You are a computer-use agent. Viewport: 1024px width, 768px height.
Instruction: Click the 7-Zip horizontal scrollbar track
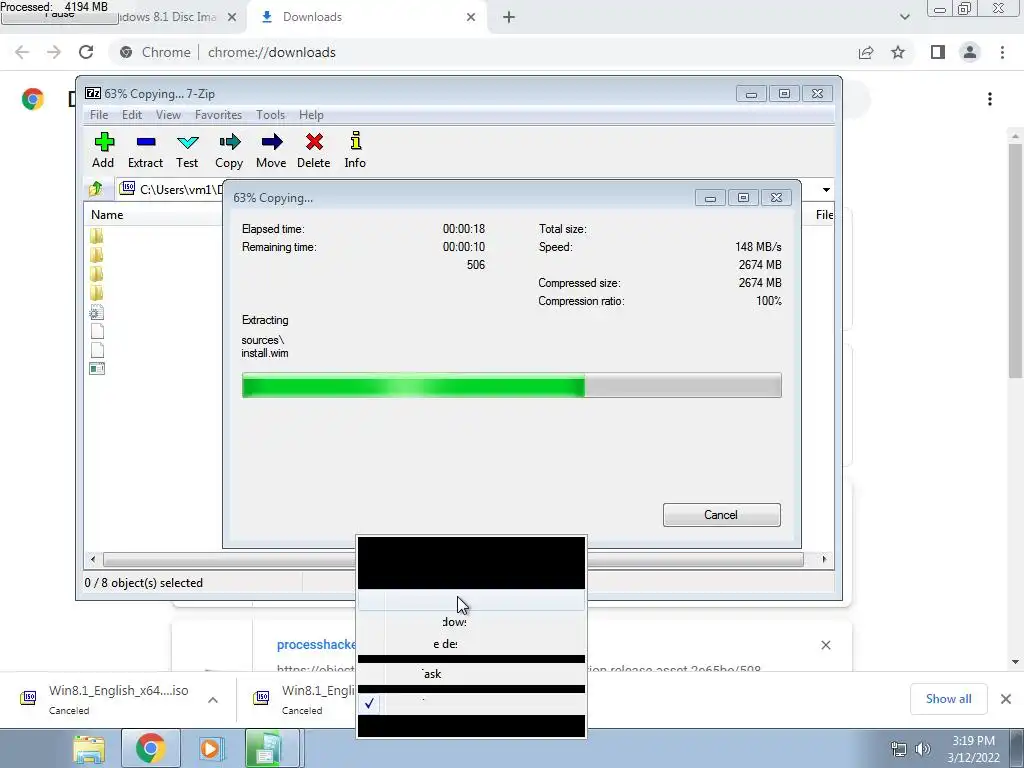click(x=453, y=560)
